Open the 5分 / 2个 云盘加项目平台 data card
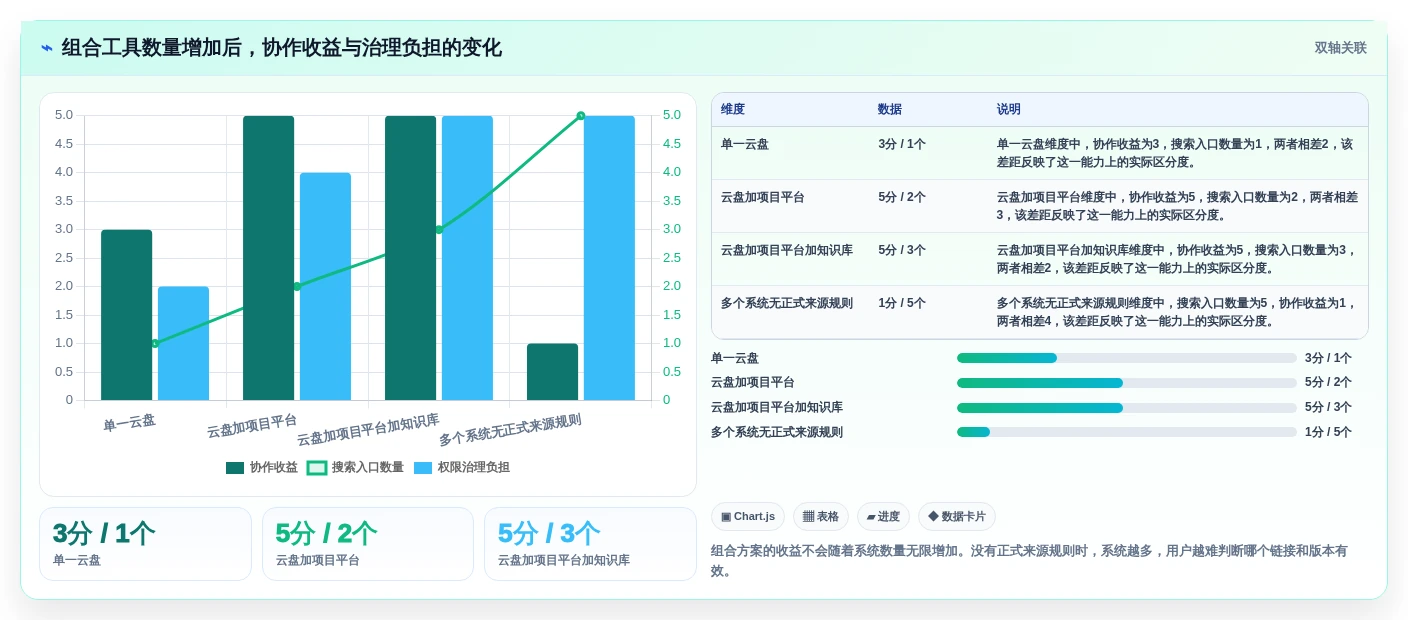1408x620 pixels. pos(368,544)
